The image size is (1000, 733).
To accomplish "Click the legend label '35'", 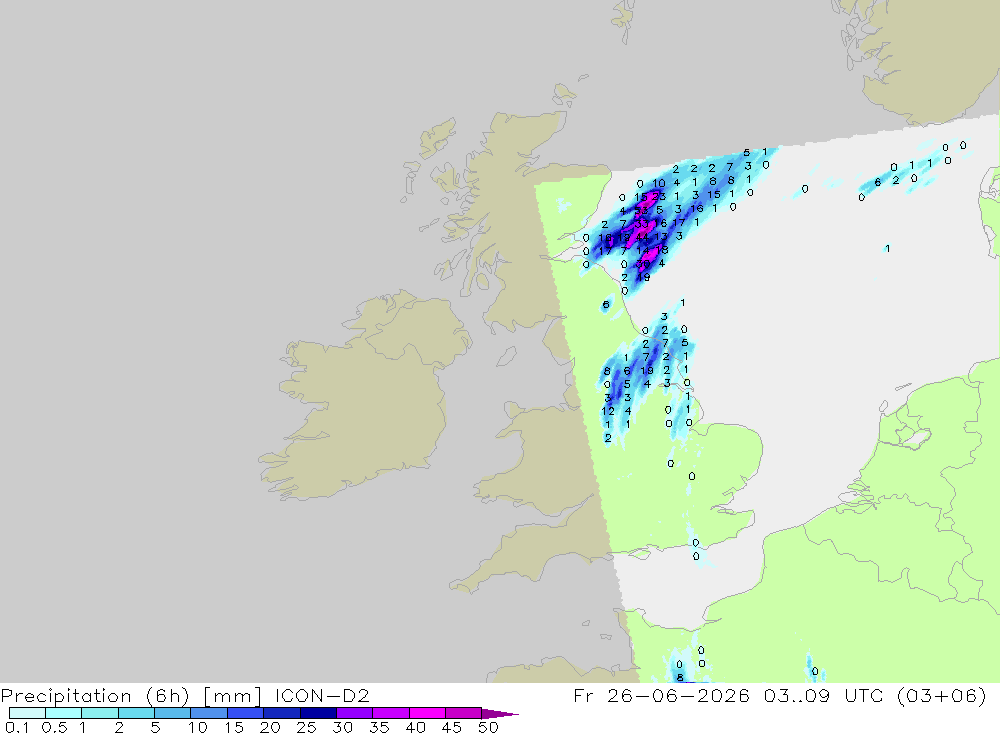I will [x=379, y=727].
